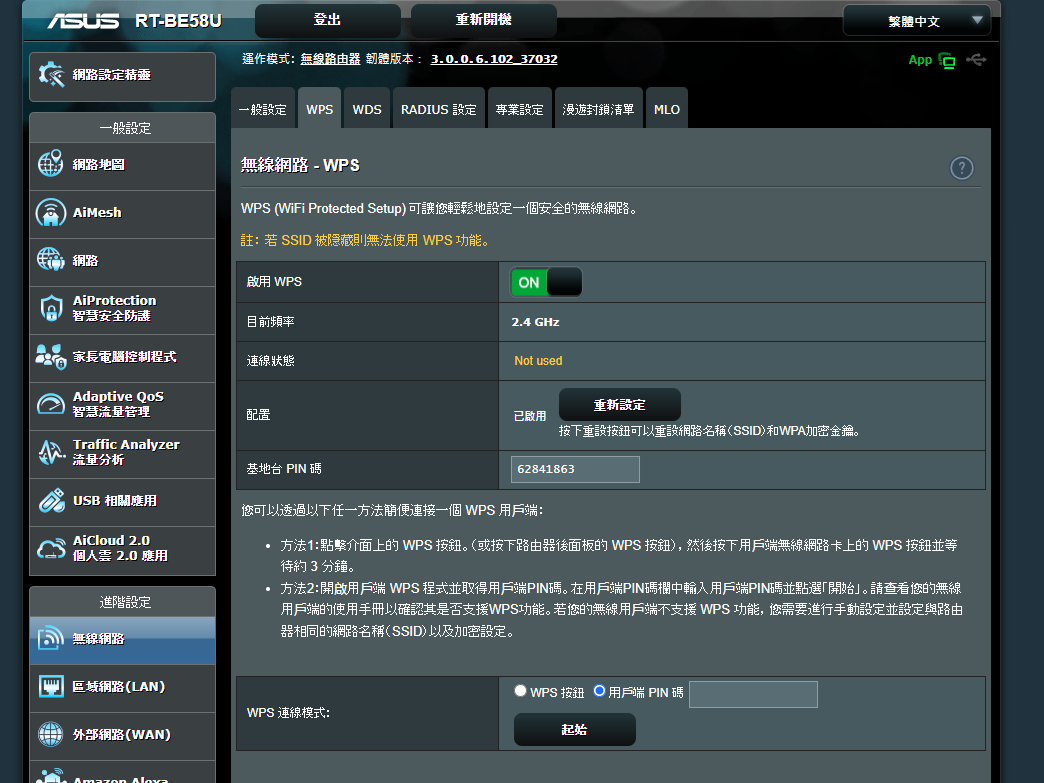
Task: Click the 區域網路(LAN) port icon
Action: 51,686
